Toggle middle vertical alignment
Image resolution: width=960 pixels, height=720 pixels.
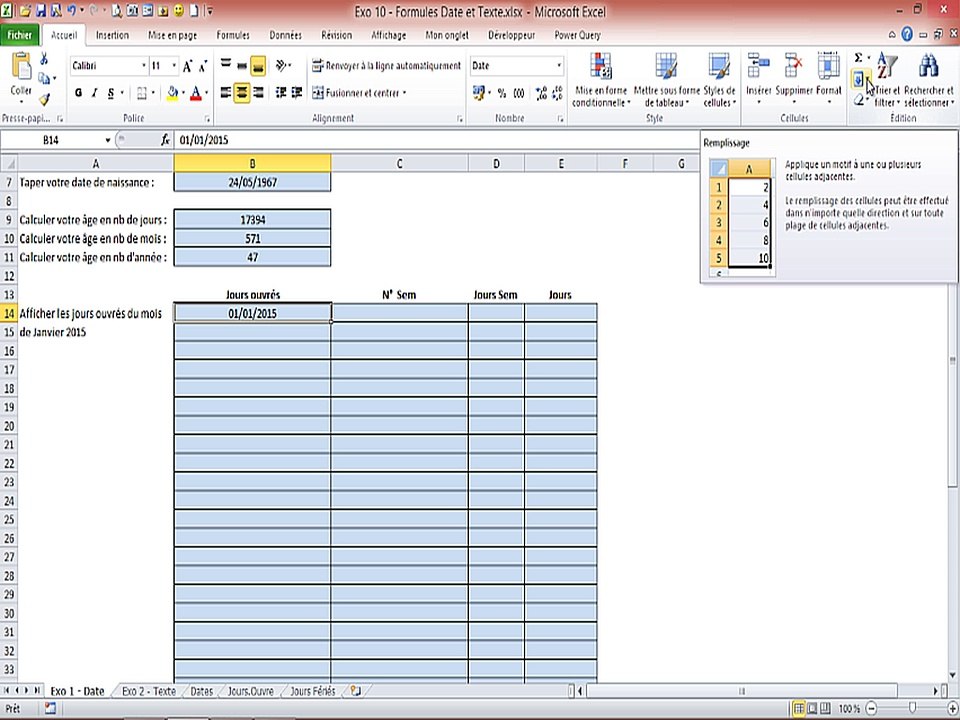tap(242, 65)
